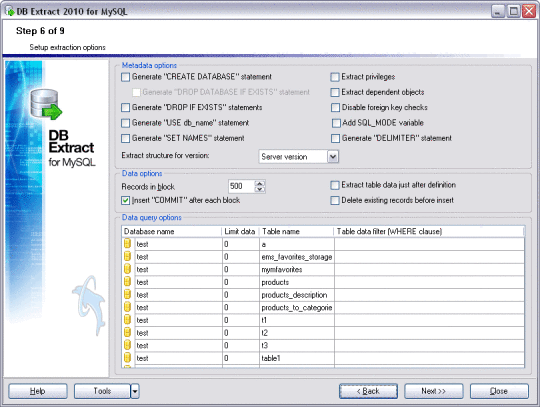Proceed with the Next button
Screen dimensions: 540x407
tap(434, 391)
